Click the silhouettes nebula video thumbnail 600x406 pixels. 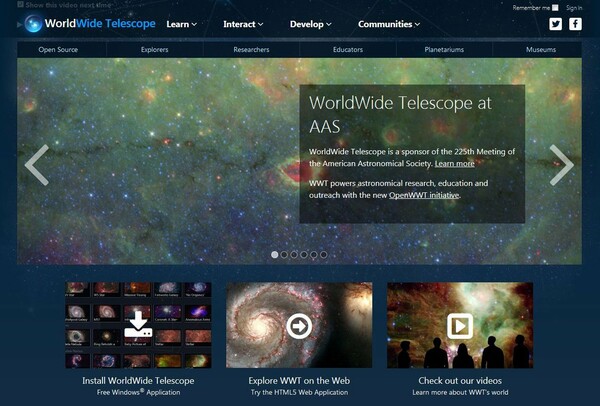point(460,325)
